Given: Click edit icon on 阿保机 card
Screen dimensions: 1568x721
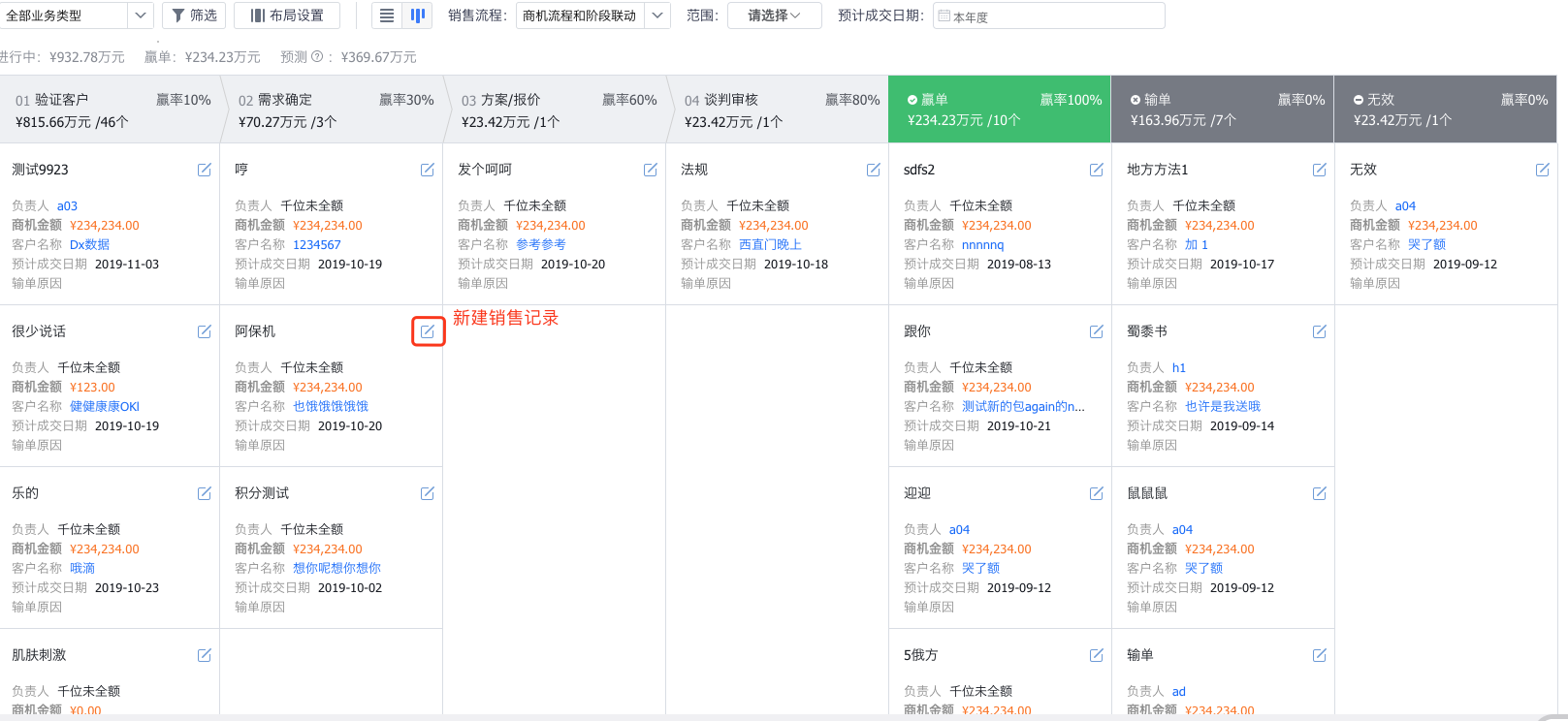Looking at the screenshot, I should pos(428,331).
